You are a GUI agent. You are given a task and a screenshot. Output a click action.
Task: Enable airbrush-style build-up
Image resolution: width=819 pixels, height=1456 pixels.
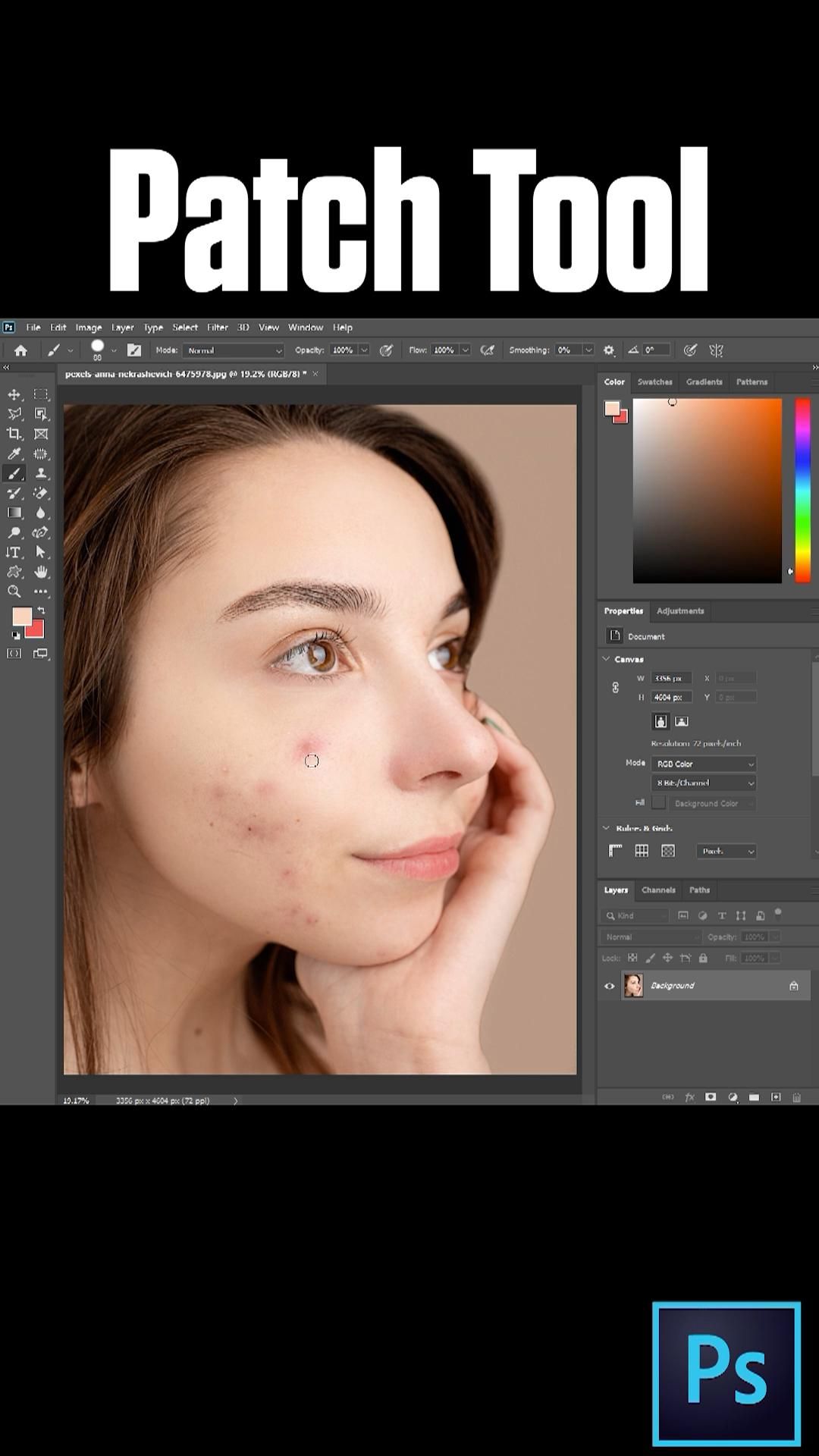click(488, 350)
